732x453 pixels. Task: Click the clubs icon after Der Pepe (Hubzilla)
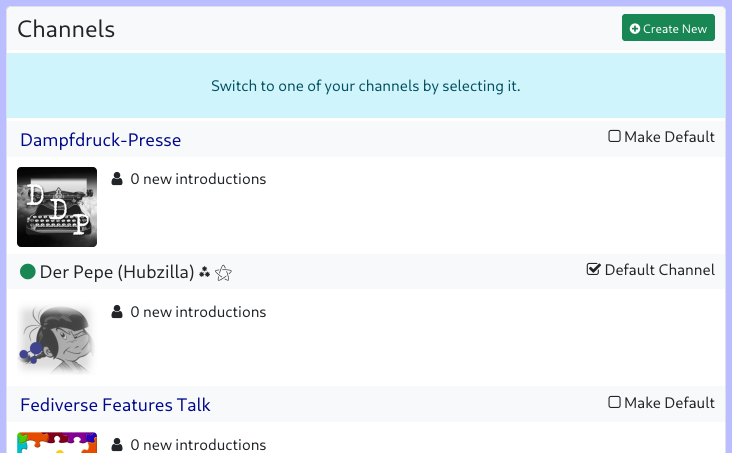click(x=205, y=272)
